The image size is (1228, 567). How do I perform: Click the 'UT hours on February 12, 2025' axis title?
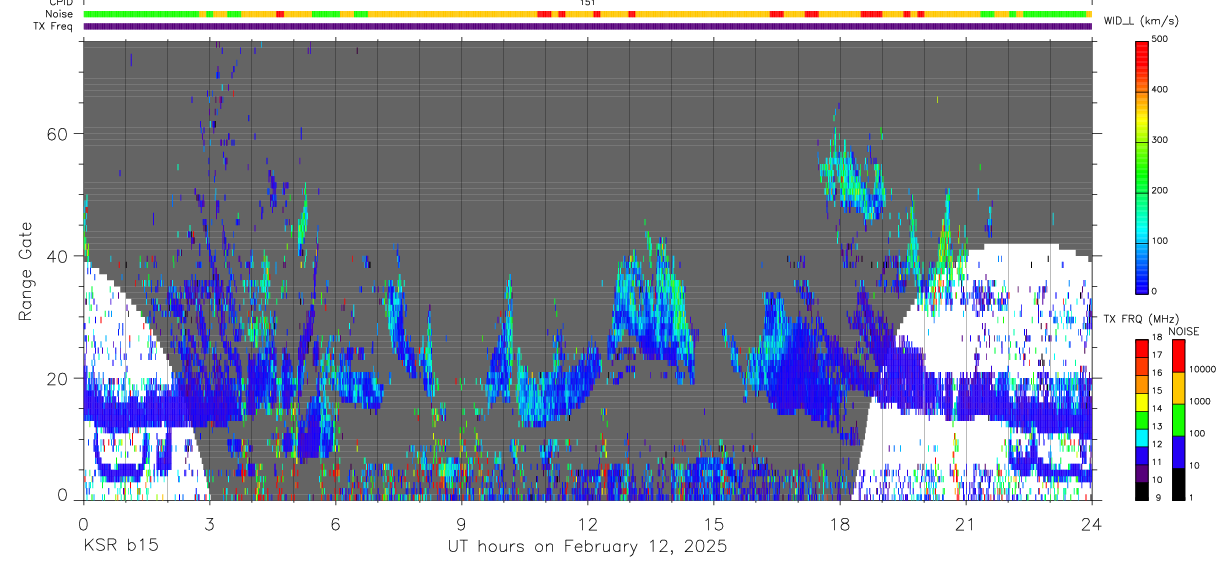pyautogui.click(x=587, y=548)
